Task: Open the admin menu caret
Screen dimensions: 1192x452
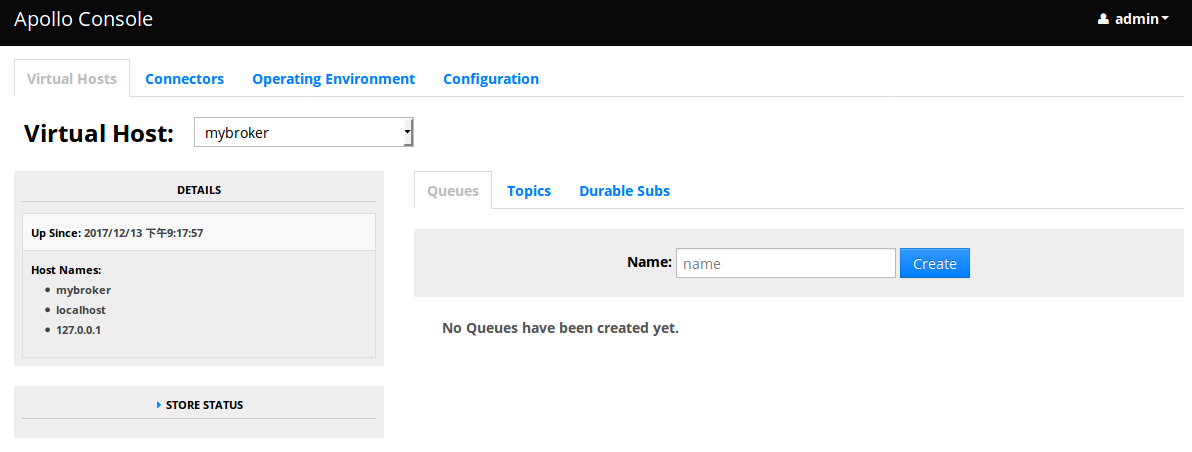Action: pyautogui.click(x=1166, y=19)
